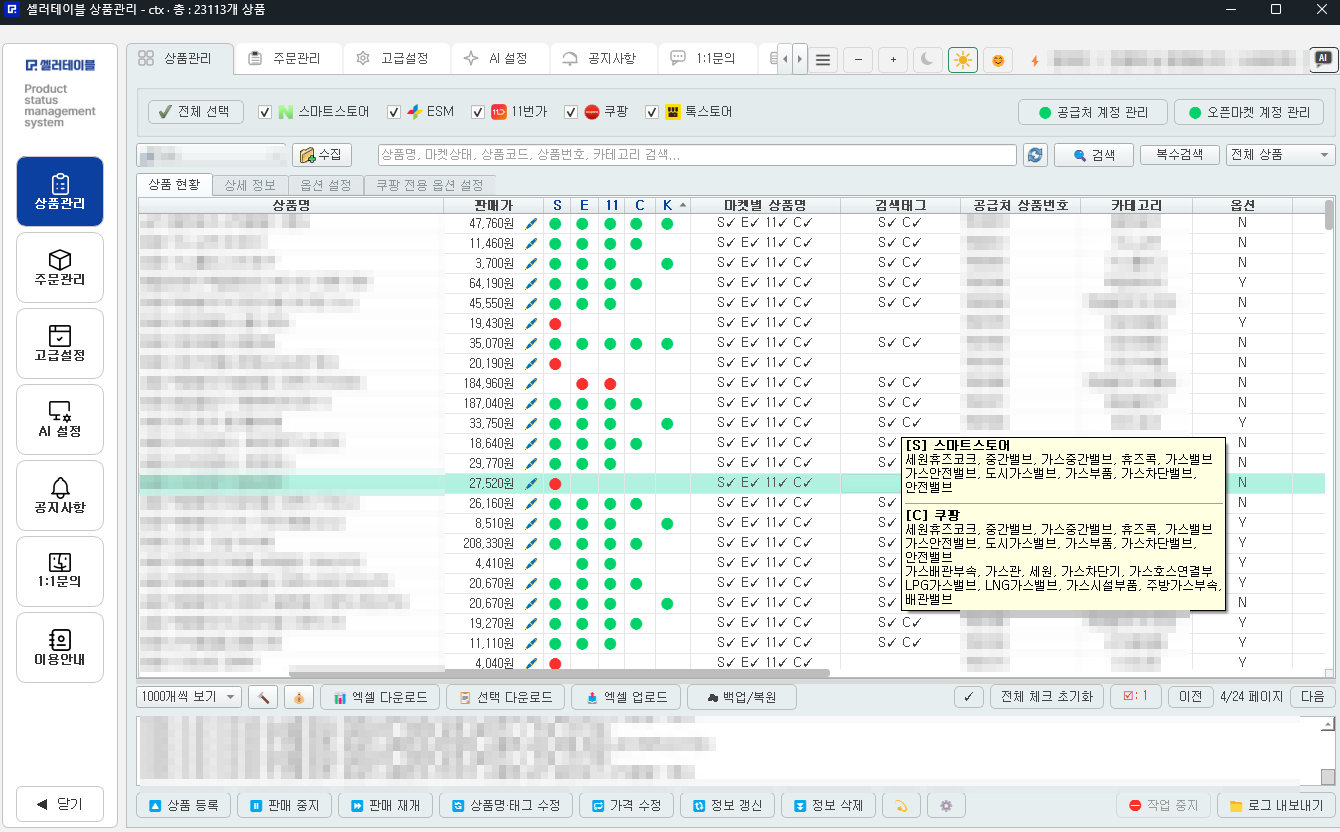Click the product search input field
1340x832 pixels.
coord(697,155)
